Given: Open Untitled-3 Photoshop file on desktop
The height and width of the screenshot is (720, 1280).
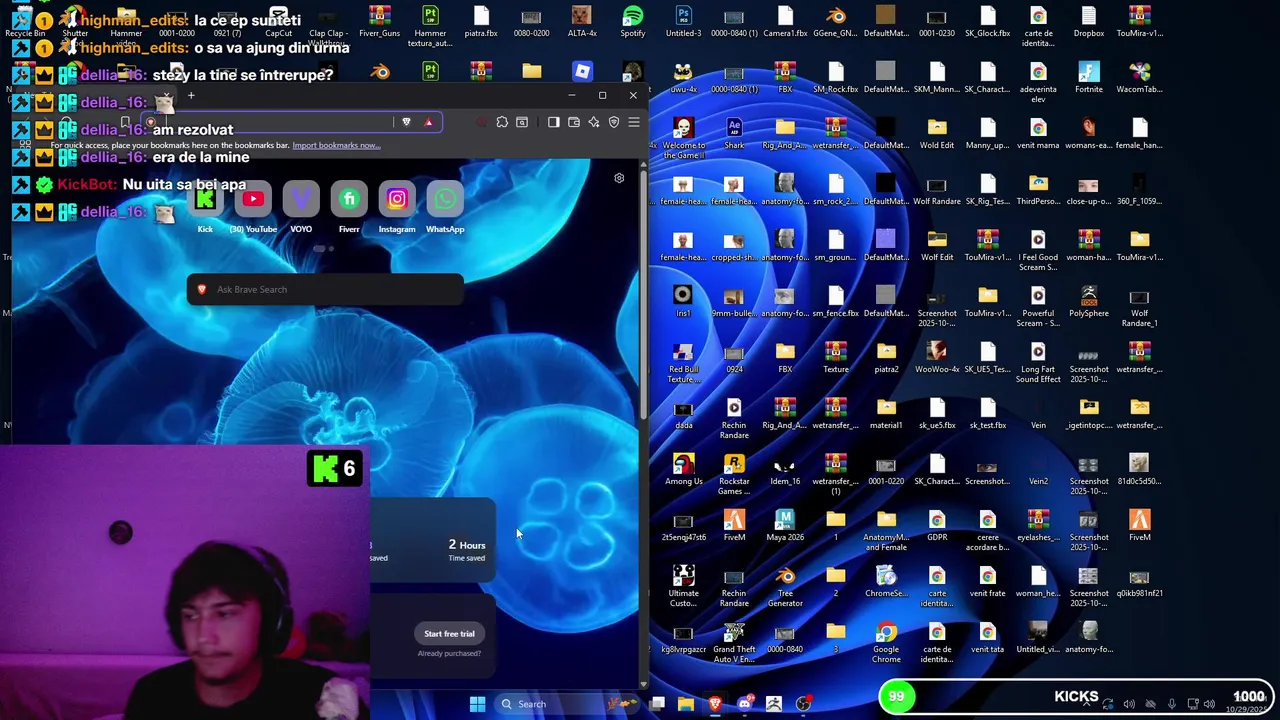Looking at the screenshot, I should 683,22.
